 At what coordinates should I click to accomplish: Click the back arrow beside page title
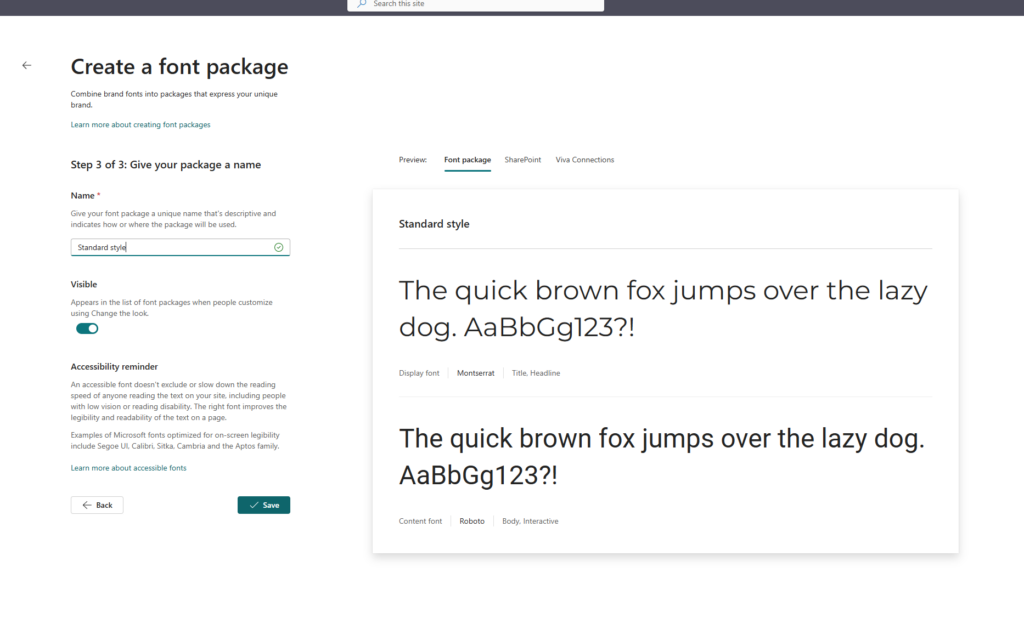pos(27,65)
